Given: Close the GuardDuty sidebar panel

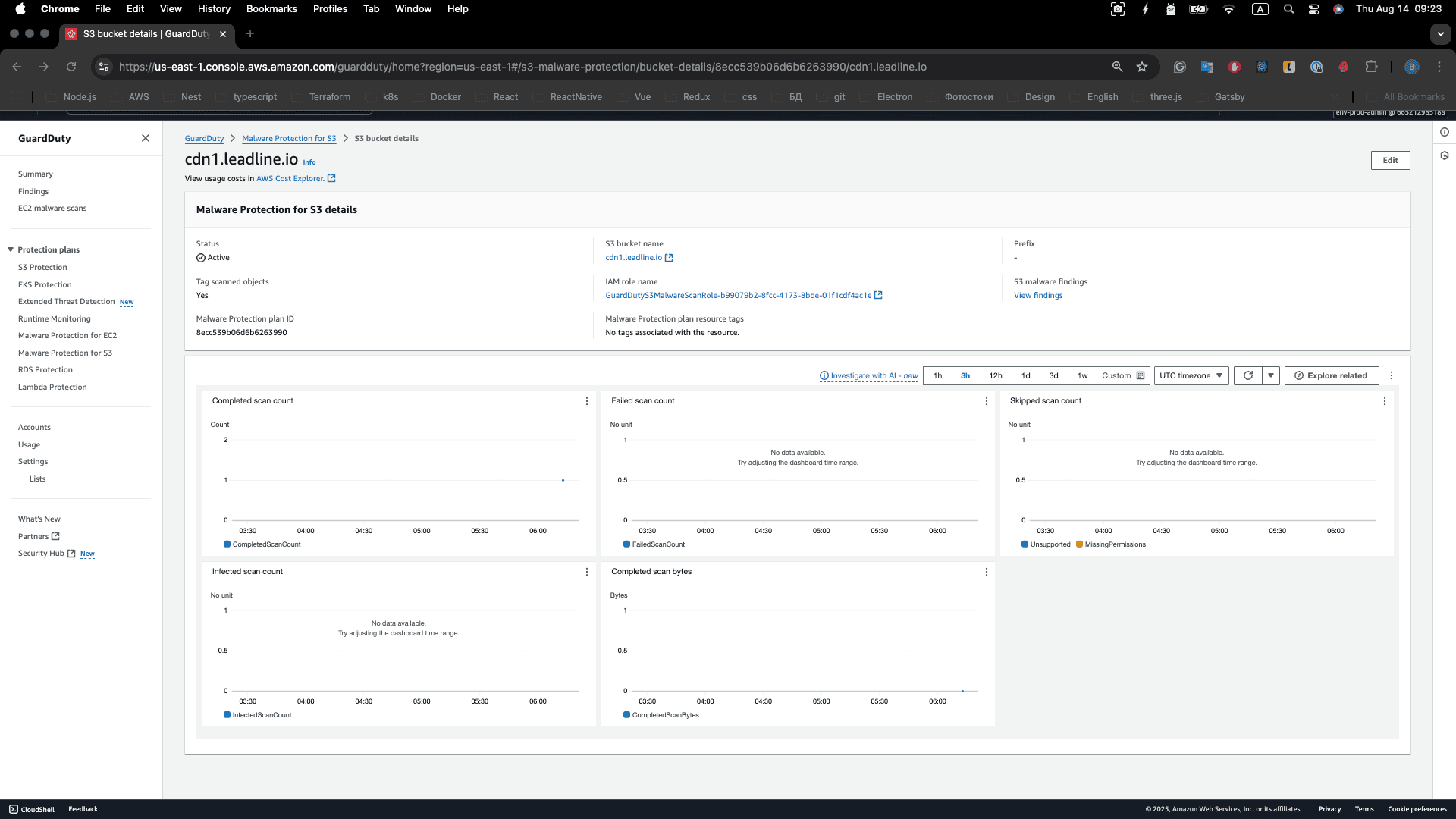Looking at the screenshot, I should coord(146,138).
